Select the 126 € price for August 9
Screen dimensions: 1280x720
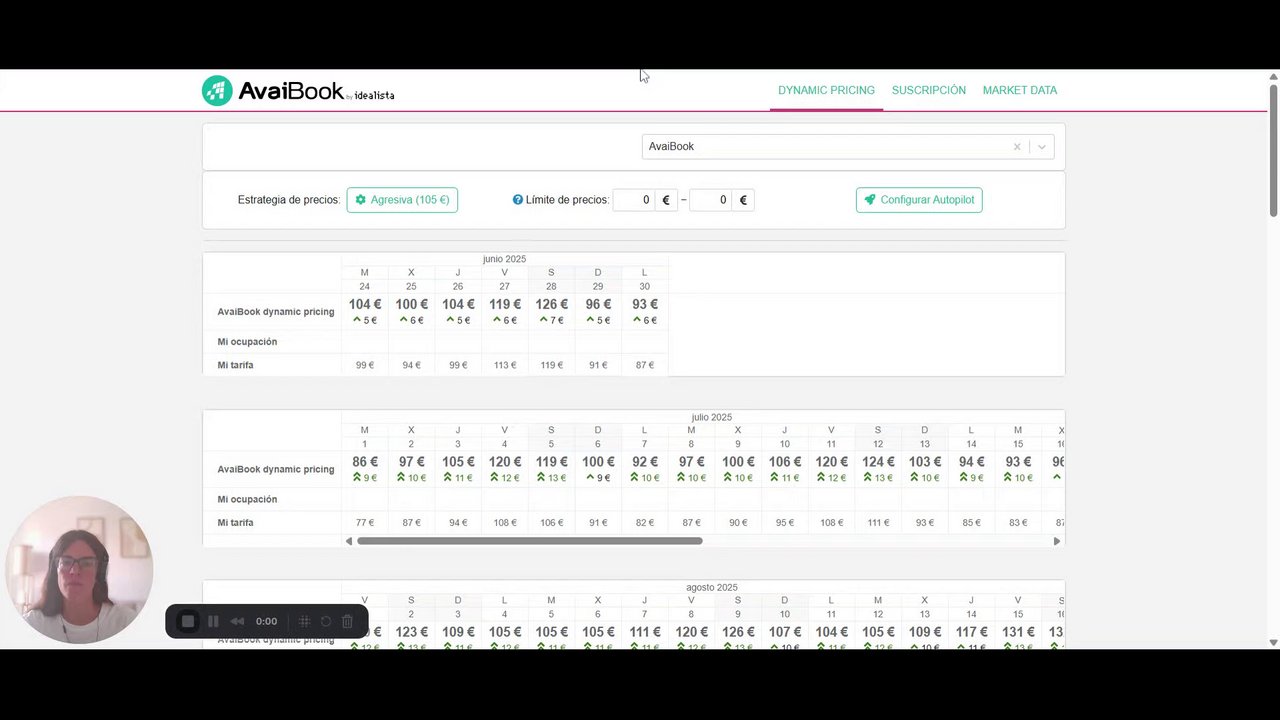pos(738,632)
